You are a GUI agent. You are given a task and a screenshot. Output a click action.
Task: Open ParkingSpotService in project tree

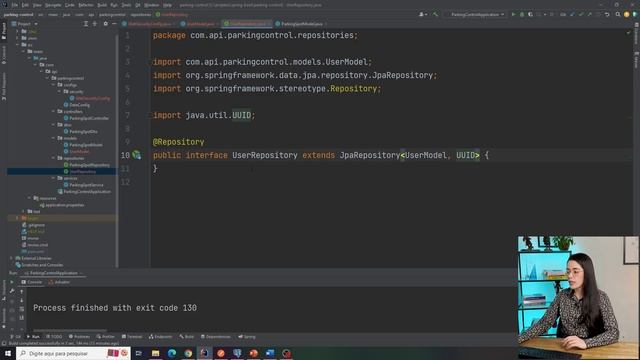coord(86,185)
